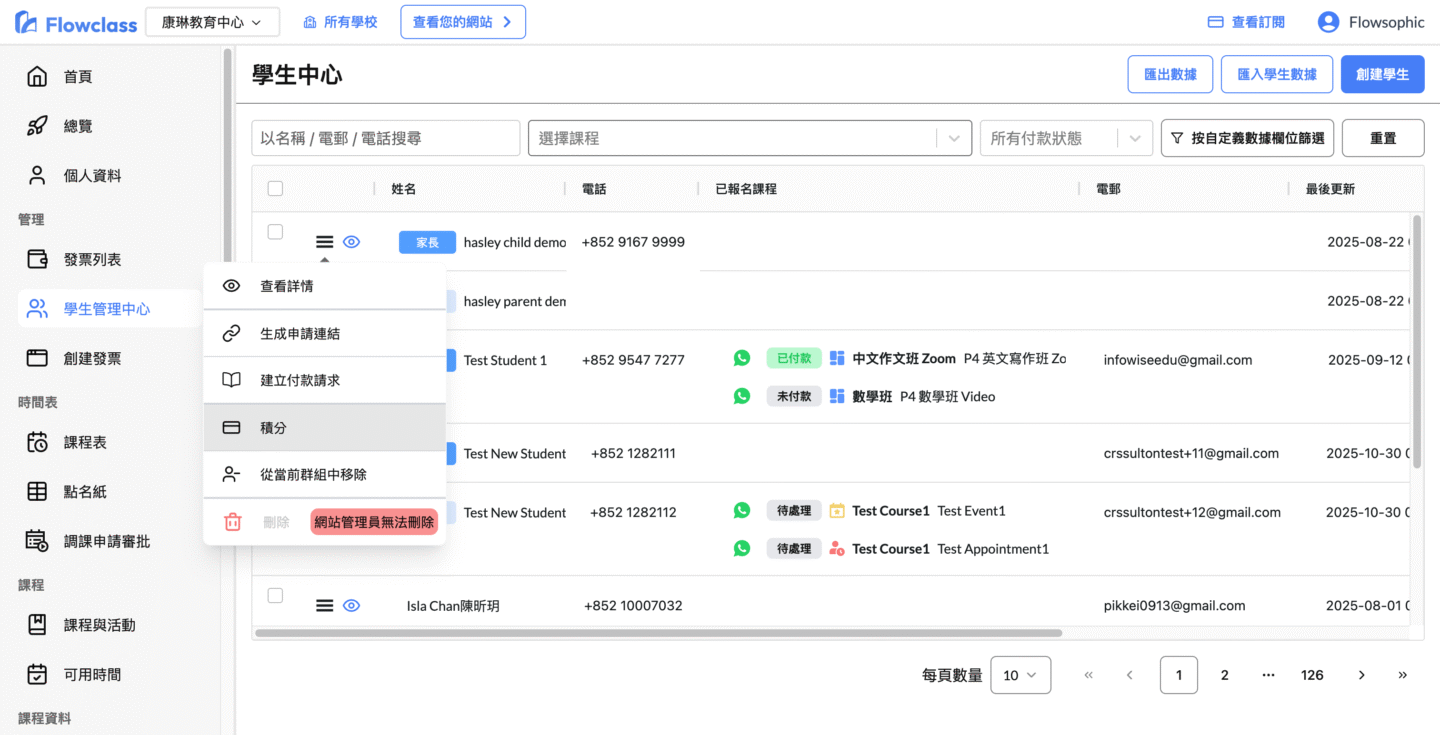Image resolution: width=1440 pixels, height=735 pixels.
Task: Change per-page count dropdown showing 10
Action: [1020, 675]
